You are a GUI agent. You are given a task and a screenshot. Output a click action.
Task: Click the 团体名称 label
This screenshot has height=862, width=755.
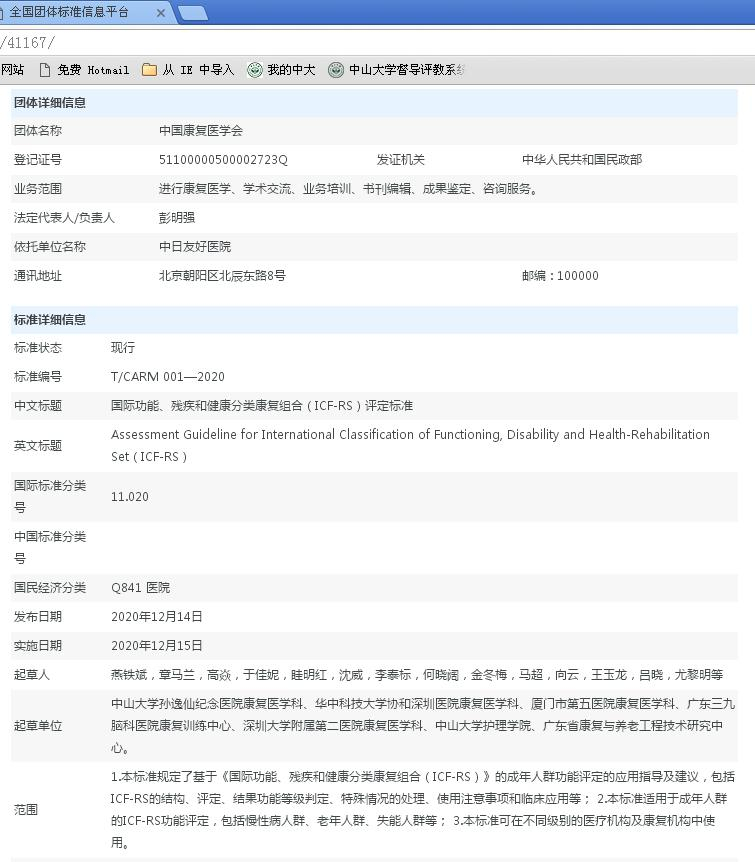click(37, 131)
